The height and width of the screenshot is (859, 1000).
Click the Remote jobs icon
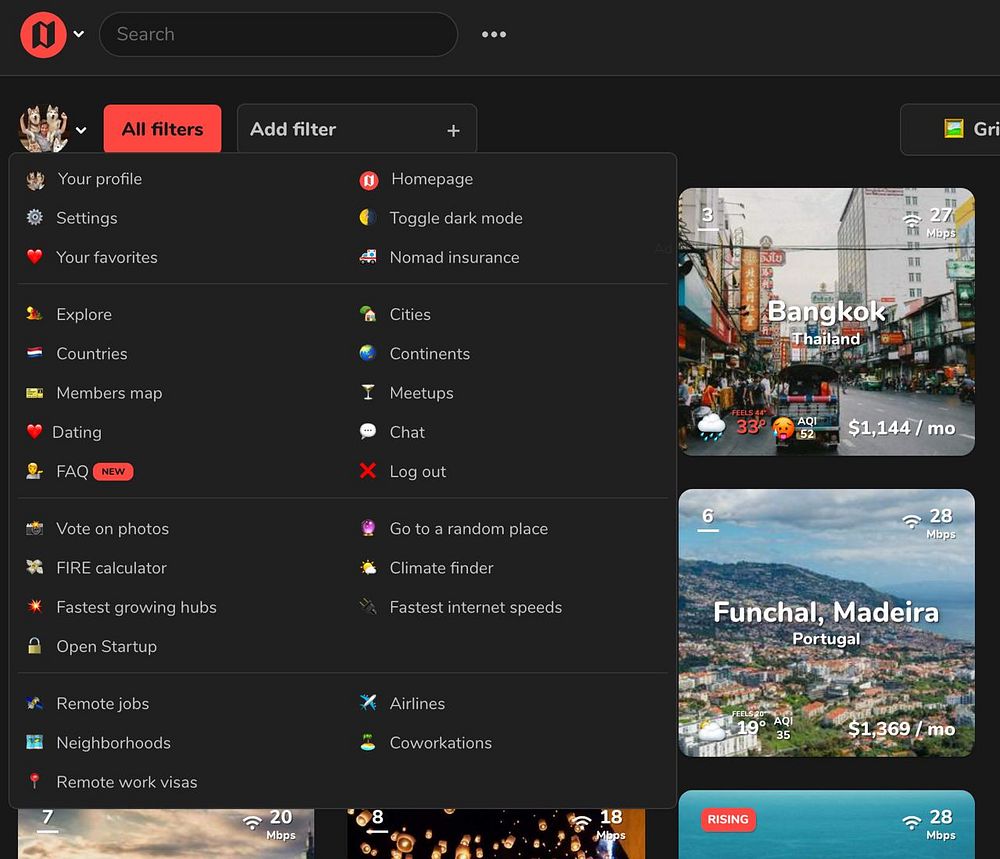34,703
